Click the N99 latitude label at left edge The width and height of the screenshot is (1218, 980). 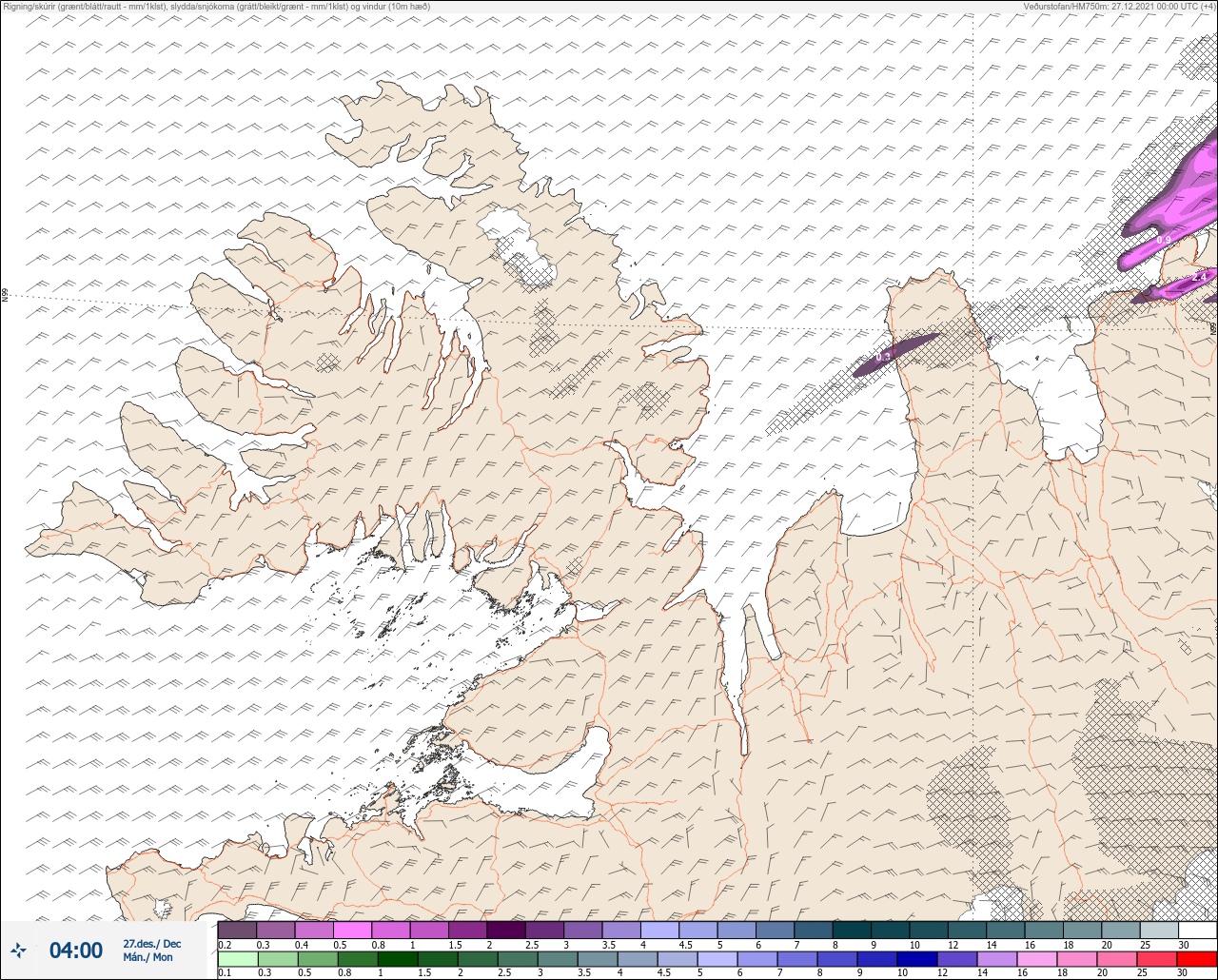tap(5, 296)
